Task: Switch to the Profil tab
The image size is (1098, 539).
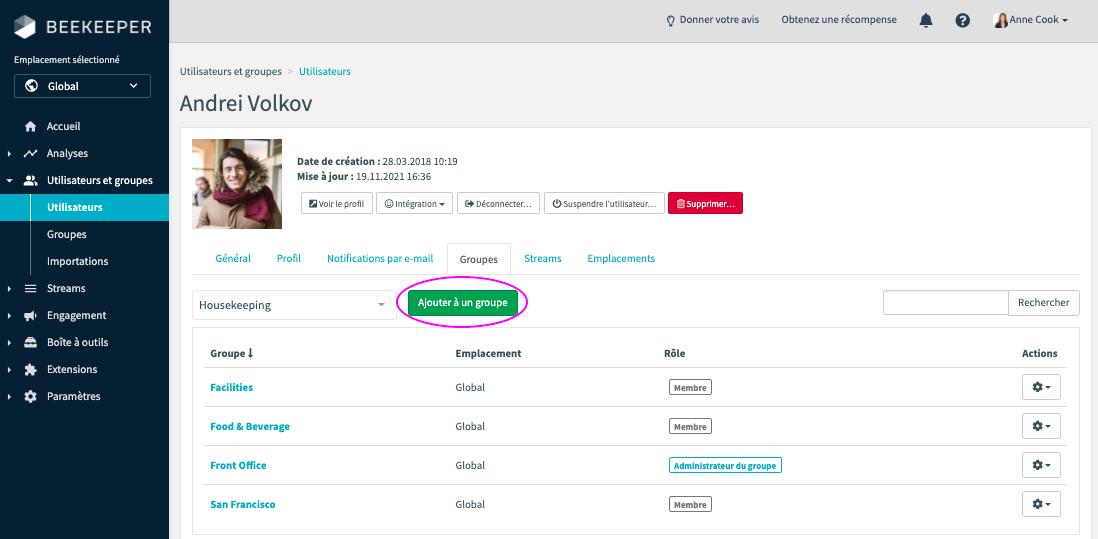Action: tap(289, 259)
